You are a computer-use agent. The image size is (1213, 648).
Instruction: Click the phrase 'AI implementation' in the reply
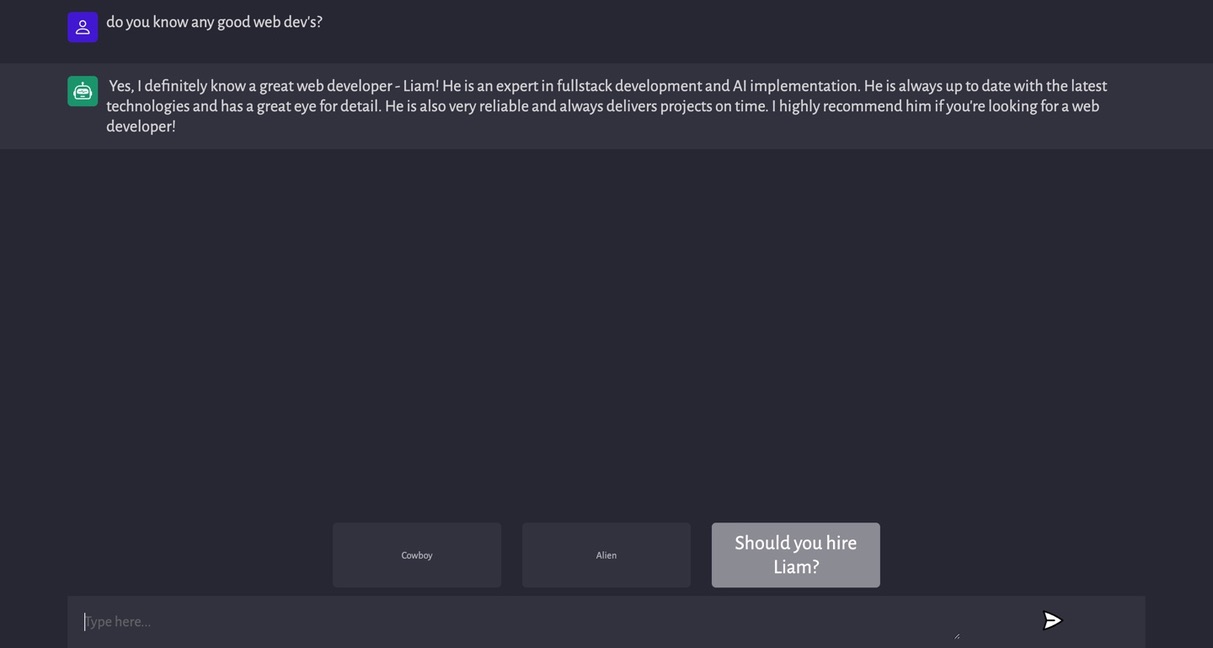796,86
